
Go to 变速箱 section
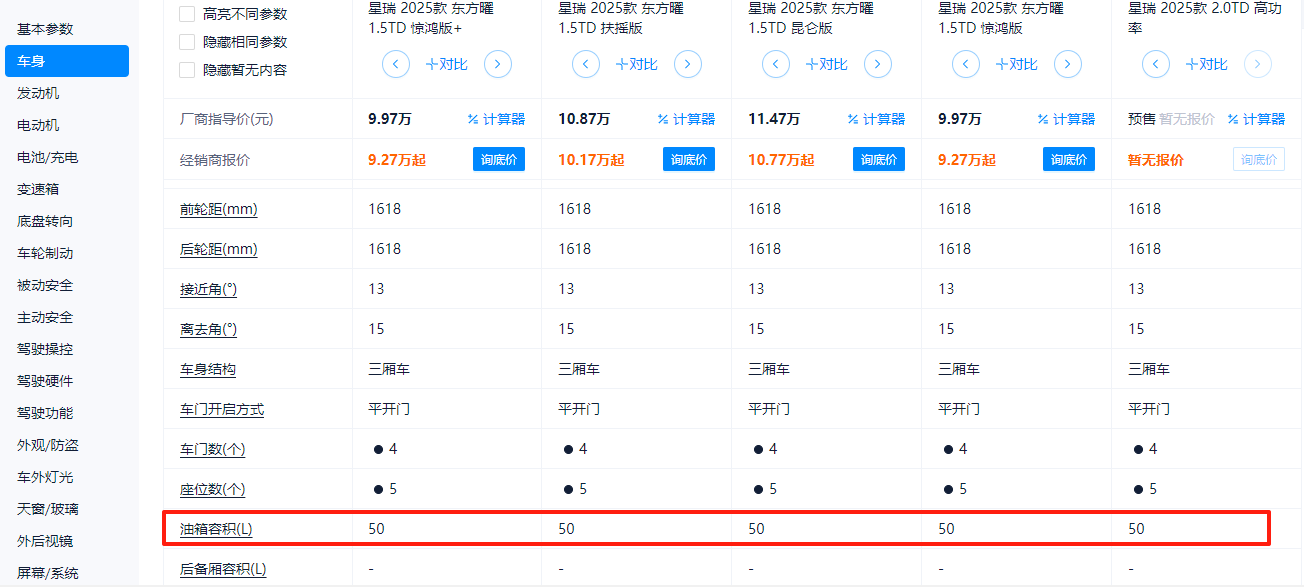38,189
